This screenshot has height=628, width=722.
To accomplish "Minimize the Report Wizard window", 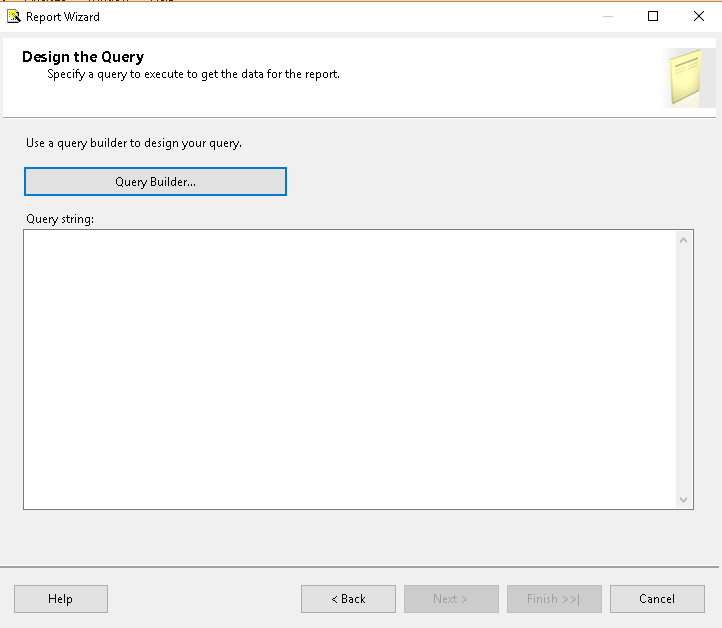I will (607, 16).
